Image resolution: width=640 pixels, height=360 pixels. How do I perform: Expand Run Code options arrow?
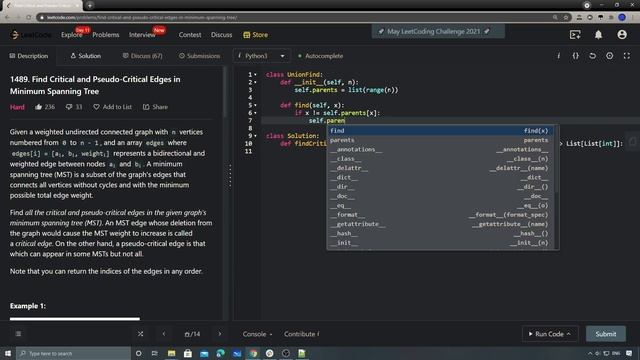[569, 334]
